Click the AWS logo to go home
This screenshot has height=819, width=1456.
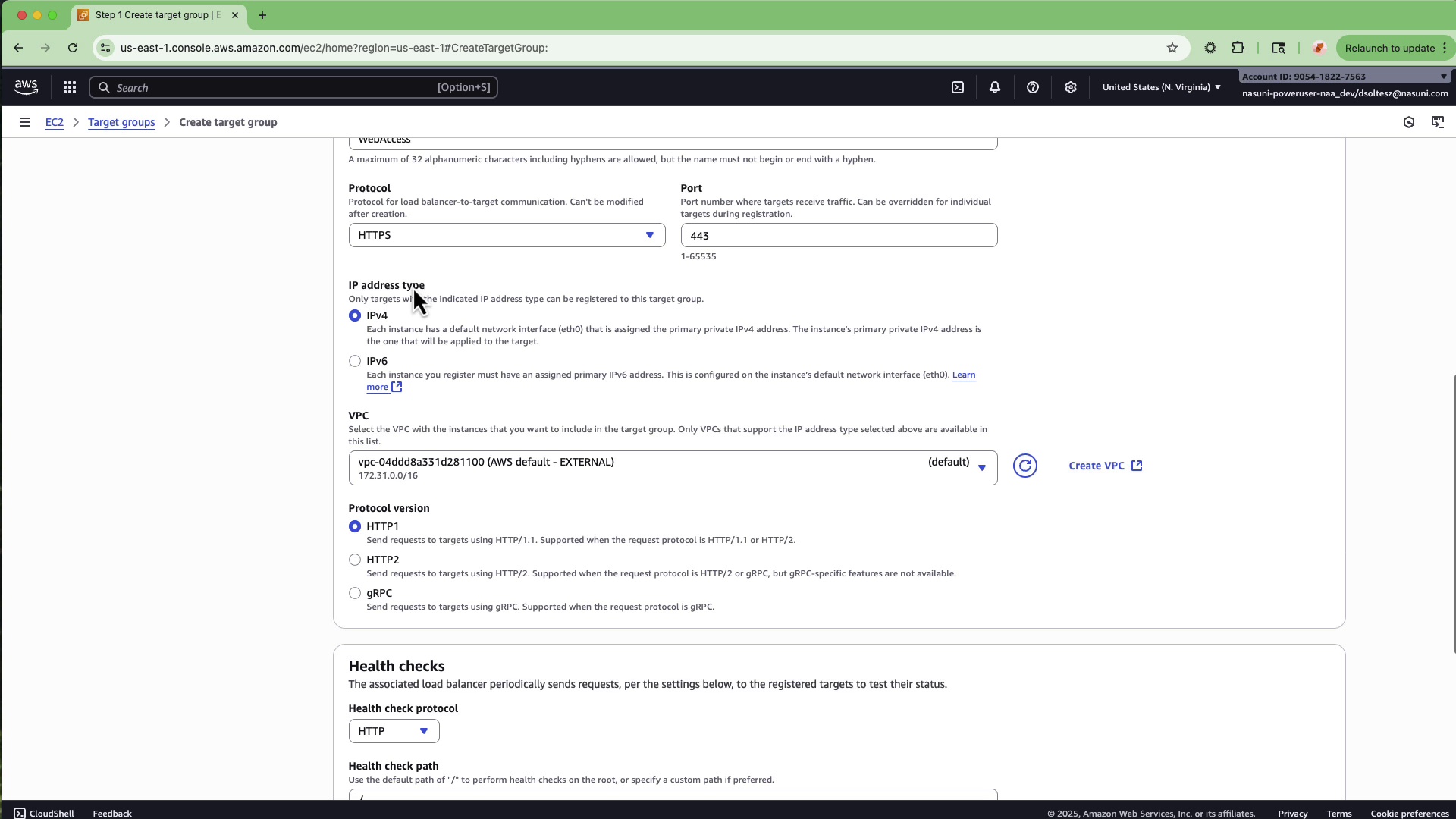[x=26, y=86]
